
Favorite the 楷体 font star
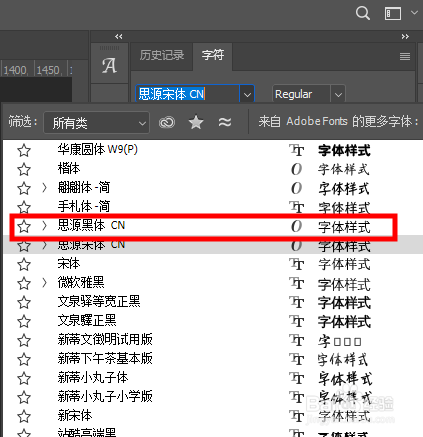24,169
